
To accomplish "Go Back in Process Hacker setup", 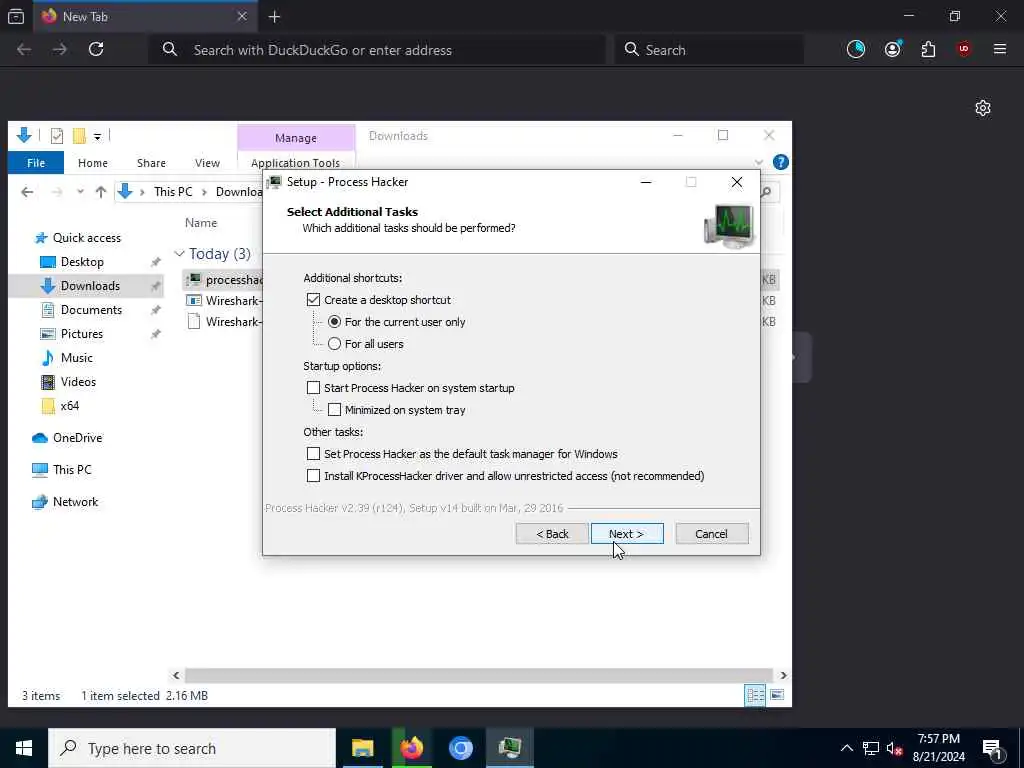I will coord(552,534).
